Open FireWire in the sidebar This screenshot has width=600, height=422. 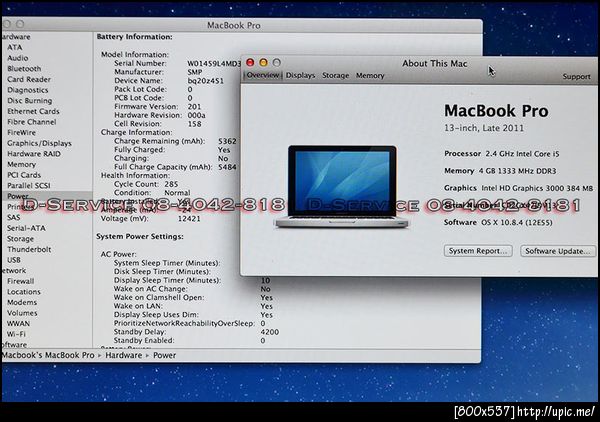point(21,133)
